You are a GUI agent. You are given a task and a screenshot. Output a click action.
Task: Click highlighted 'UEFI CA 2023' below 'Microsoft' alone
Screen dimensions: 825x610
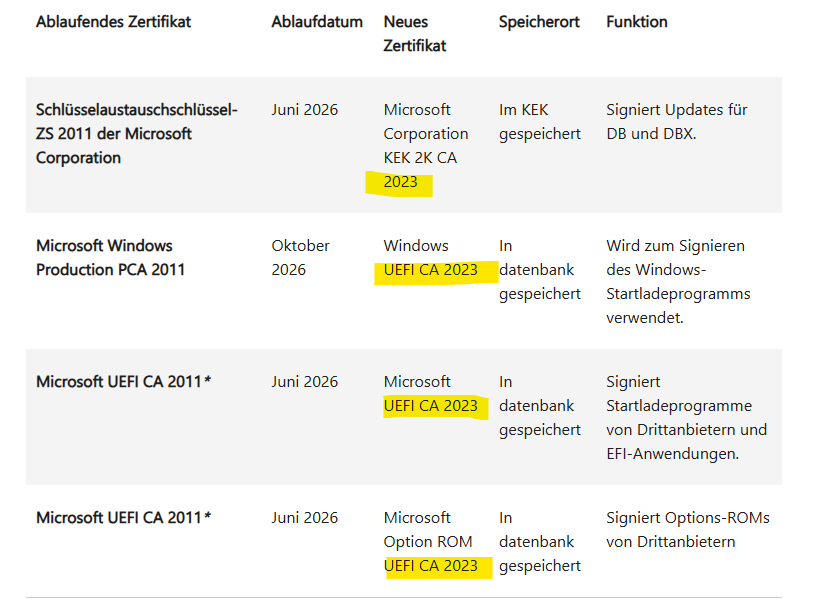coord(431,406)
